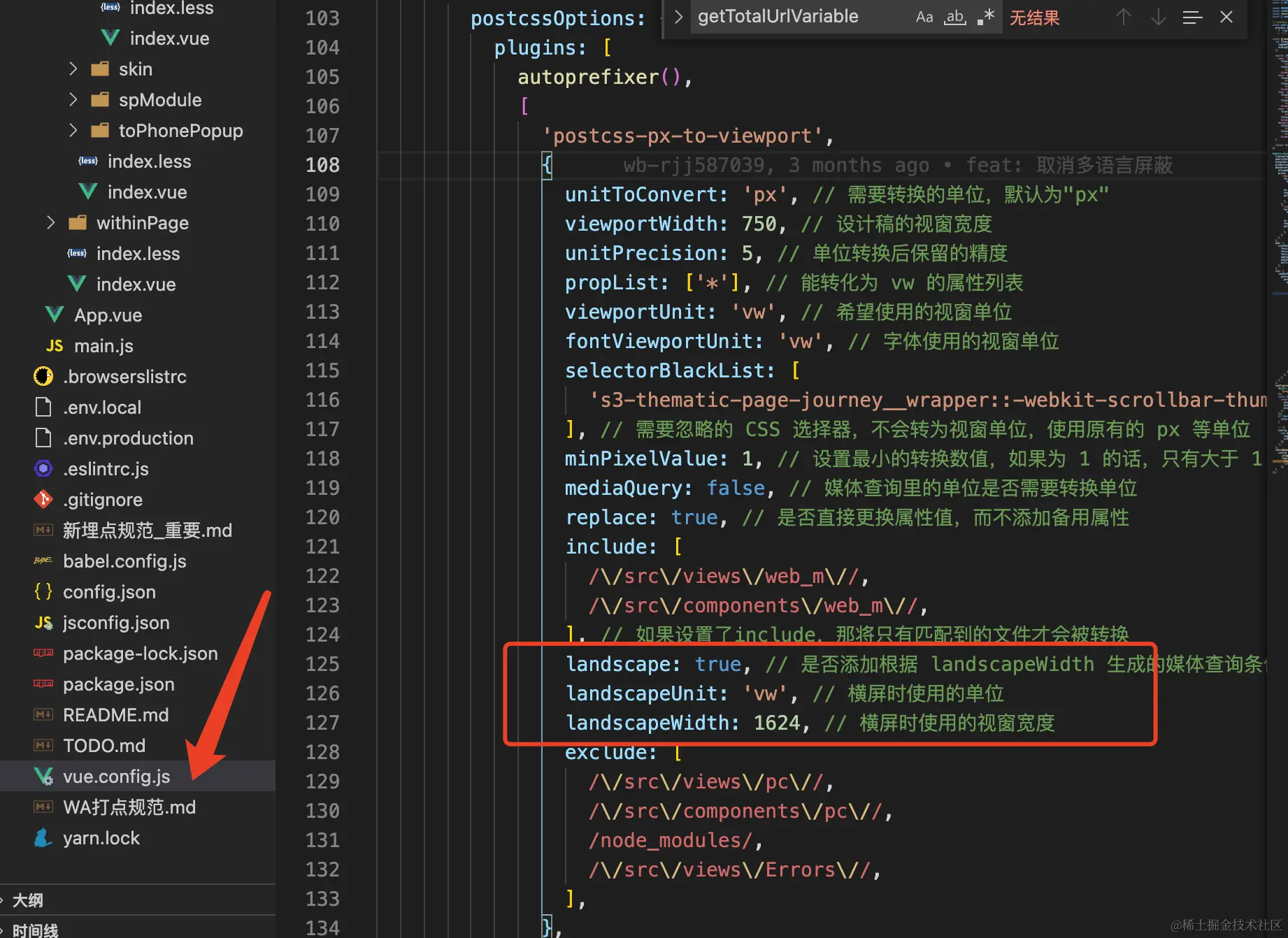Click the braces icon for config.json
1288x938 pixels.
pyautogui.click(x=43, y=591)
